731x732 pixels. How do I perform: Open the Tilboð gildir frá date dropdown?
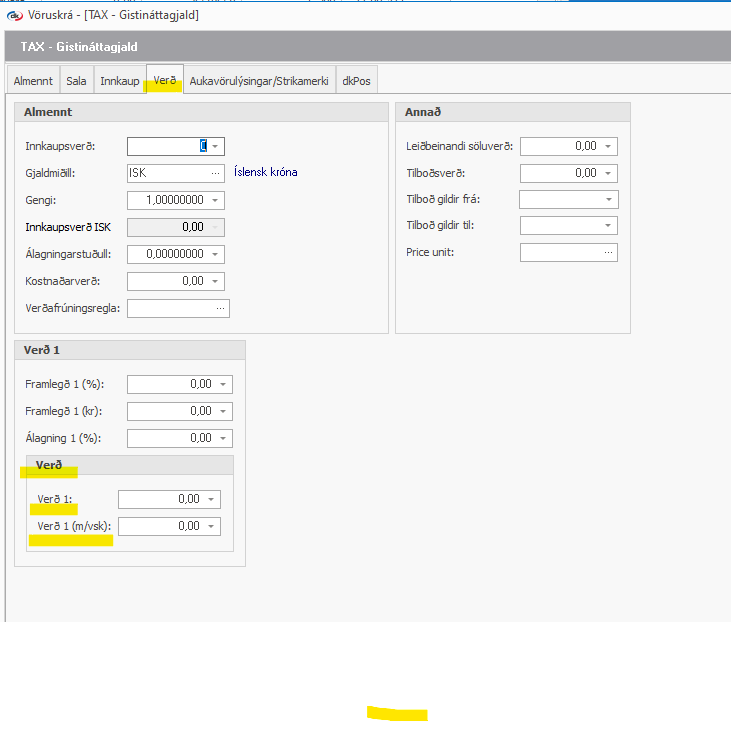(608, 200)
